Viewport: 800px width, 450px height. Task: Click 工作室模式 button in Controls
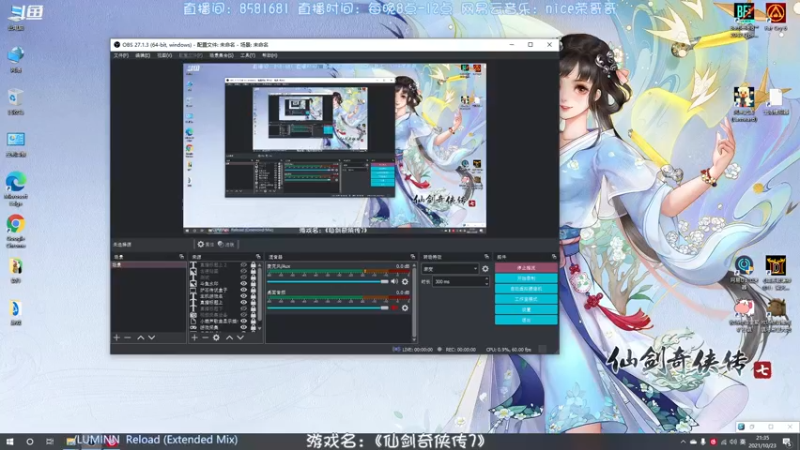pyautogui.click(x=526, y=299)
